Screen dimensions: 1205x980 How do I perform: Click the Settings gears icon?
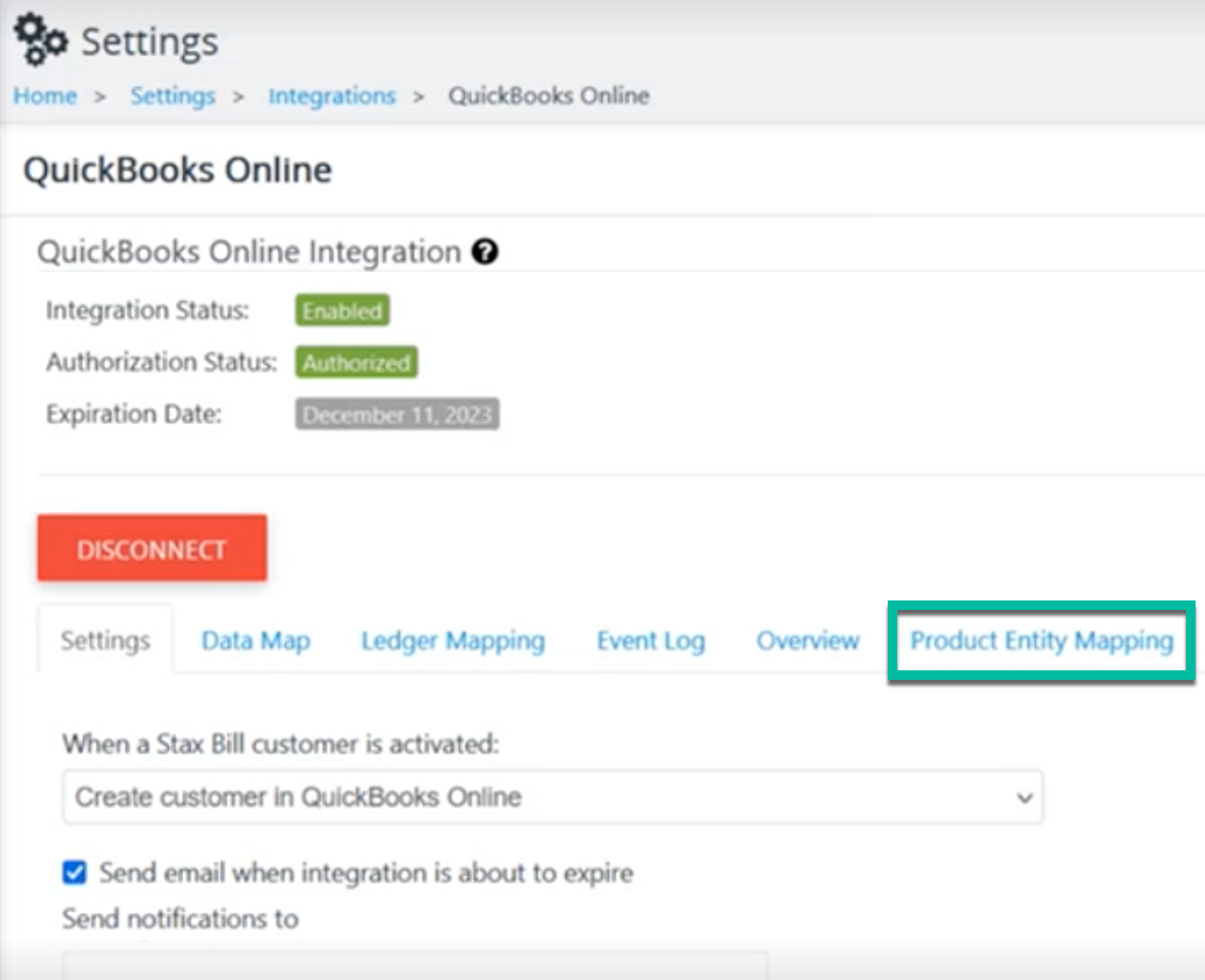41,40
